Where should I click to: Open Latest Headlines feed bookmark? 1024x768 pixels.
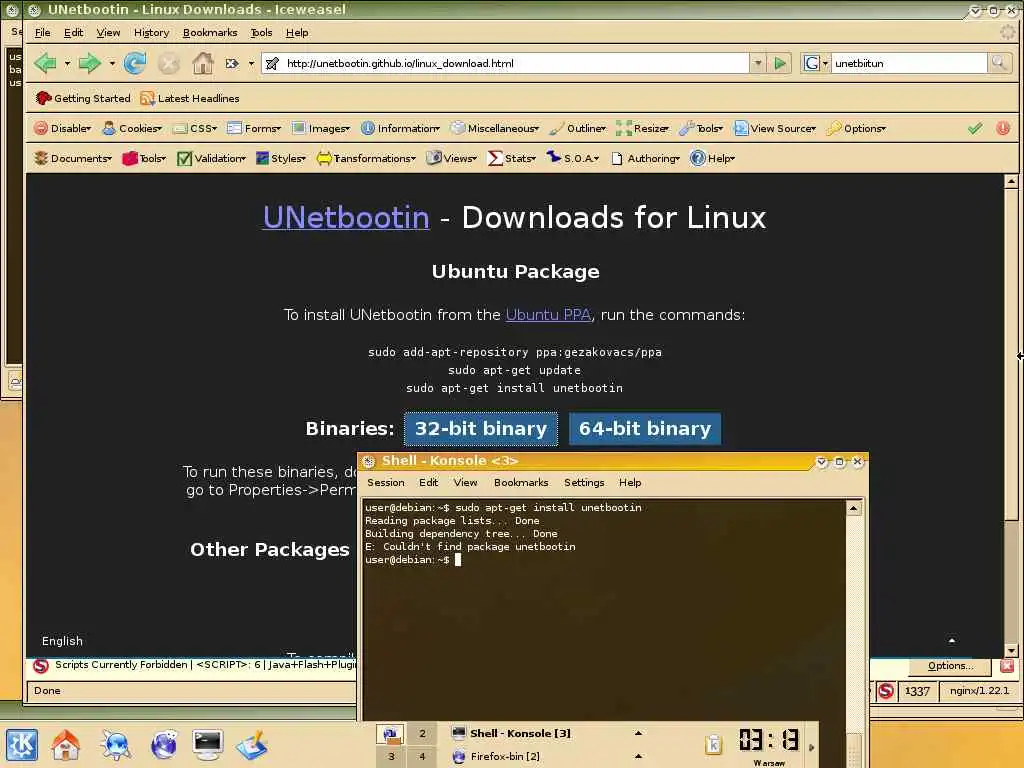click(190, 99)
